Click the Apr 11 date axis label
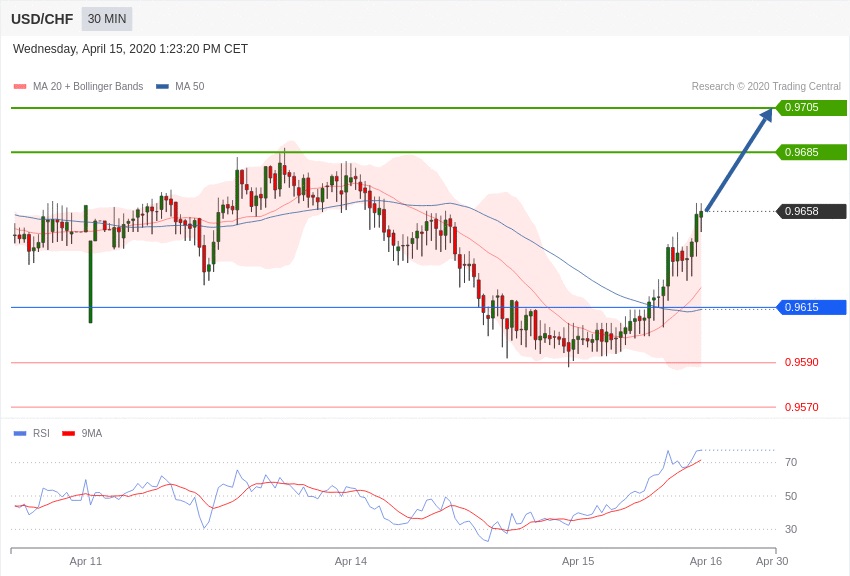Viewport: 850px width, 576px height. pyautogui.click(x=86, y=561)
